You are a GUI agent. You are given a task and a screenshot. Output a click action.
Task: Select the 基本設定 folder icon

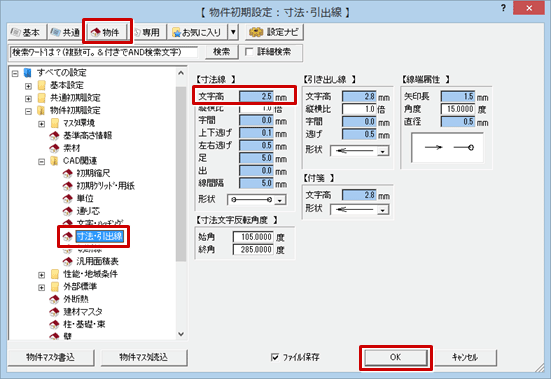pos(41,85)
